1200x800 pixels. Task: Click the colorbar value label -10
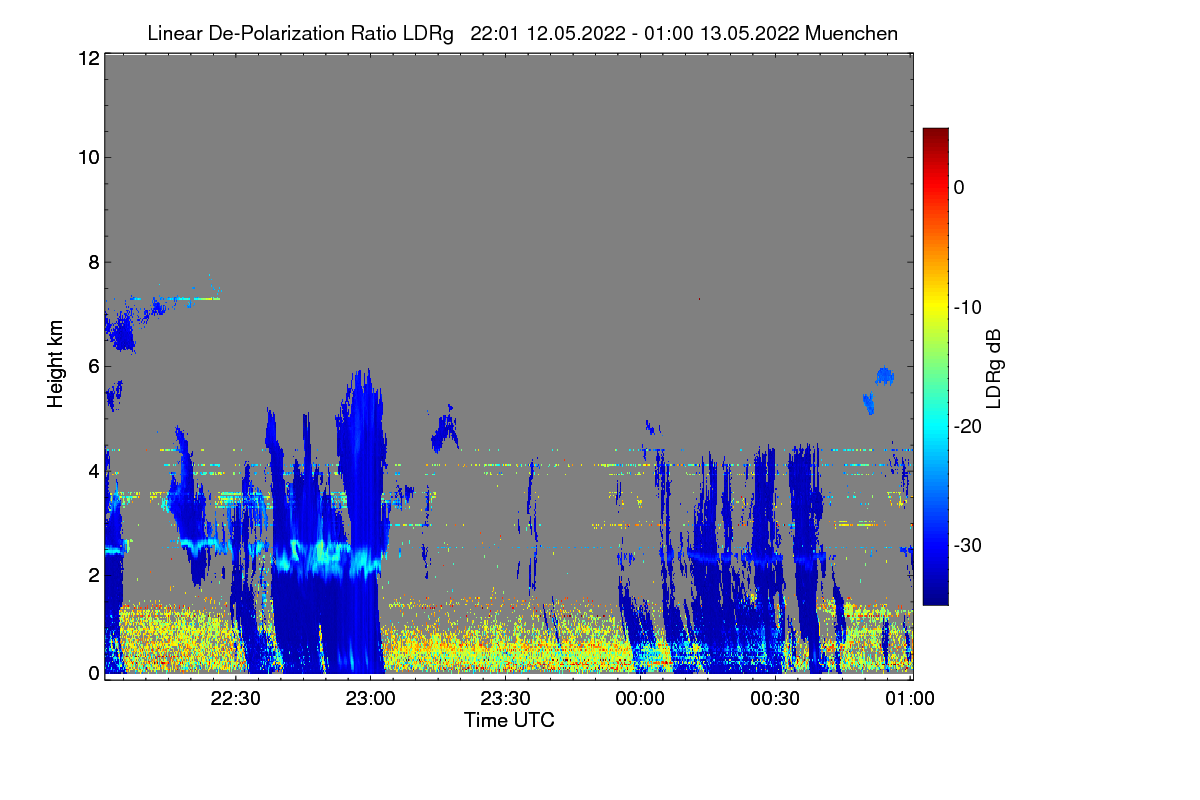[x=968, y=307]
